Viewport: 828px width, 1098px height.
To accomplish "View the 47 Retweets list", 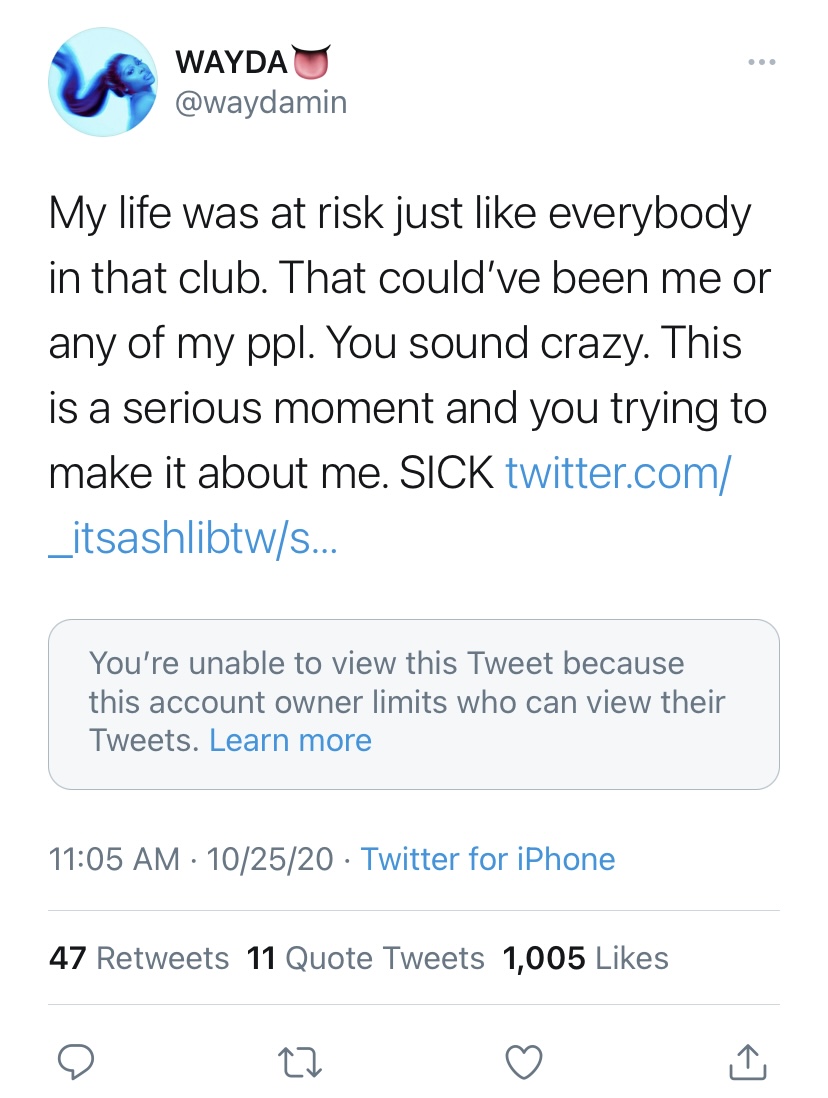I will pos(139,958).
